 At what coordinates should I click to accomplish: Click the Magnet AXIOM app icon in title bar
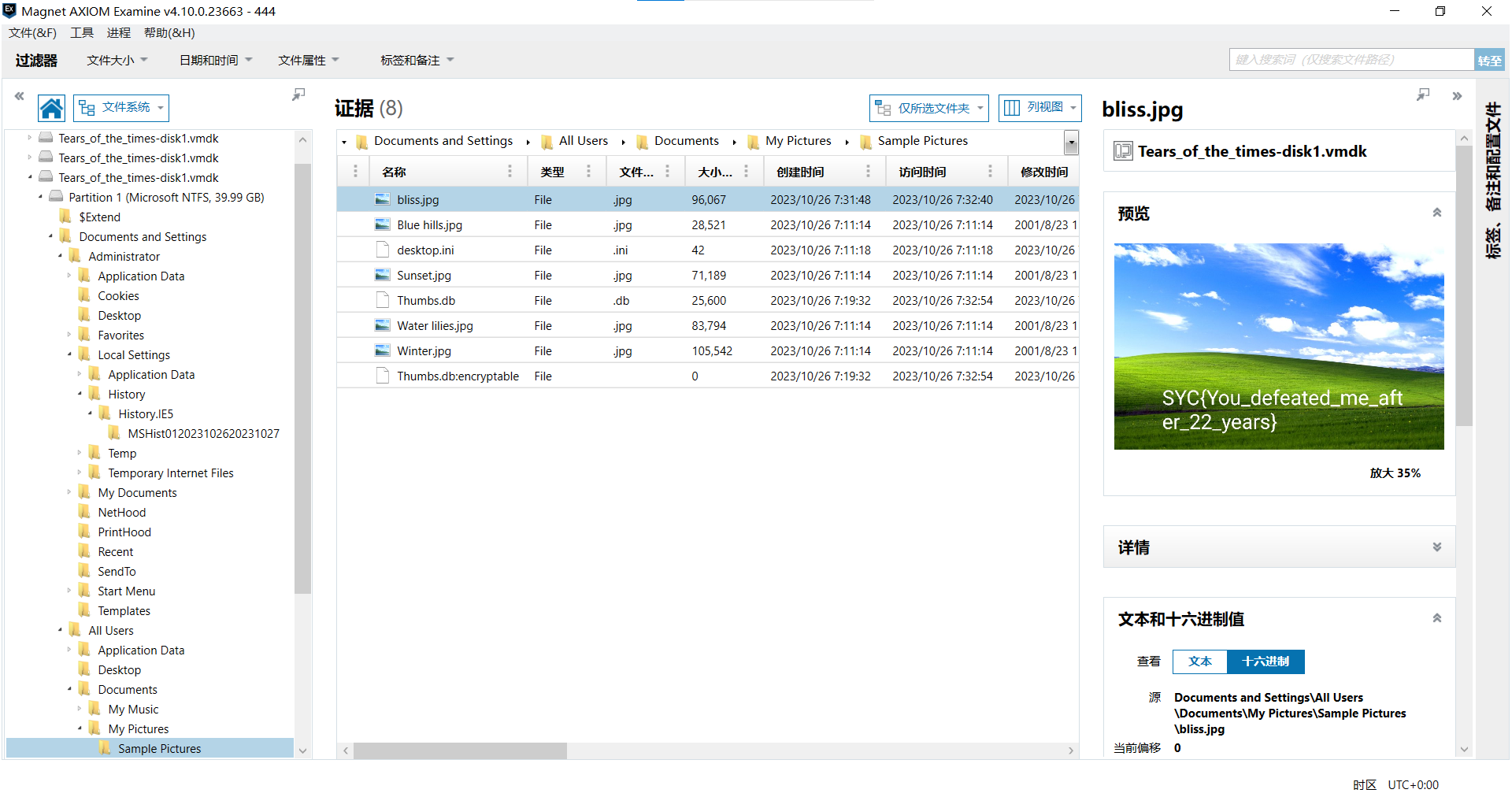(9, 11)
